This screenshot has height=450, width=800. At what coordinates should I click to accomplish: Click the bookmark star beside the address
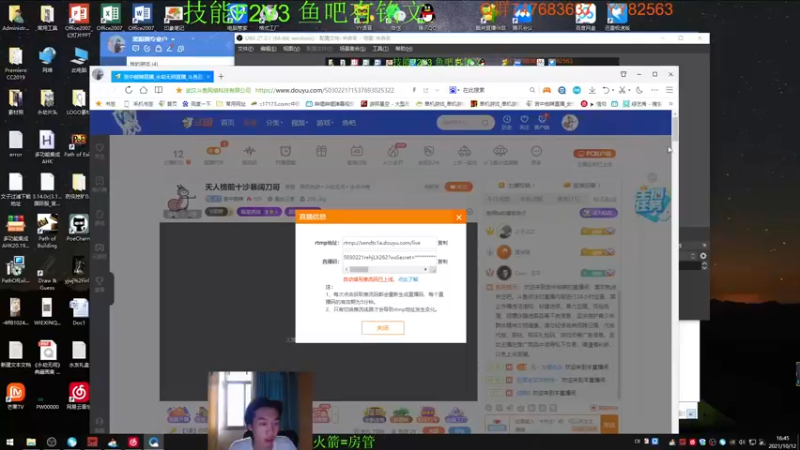click(179, 90)
